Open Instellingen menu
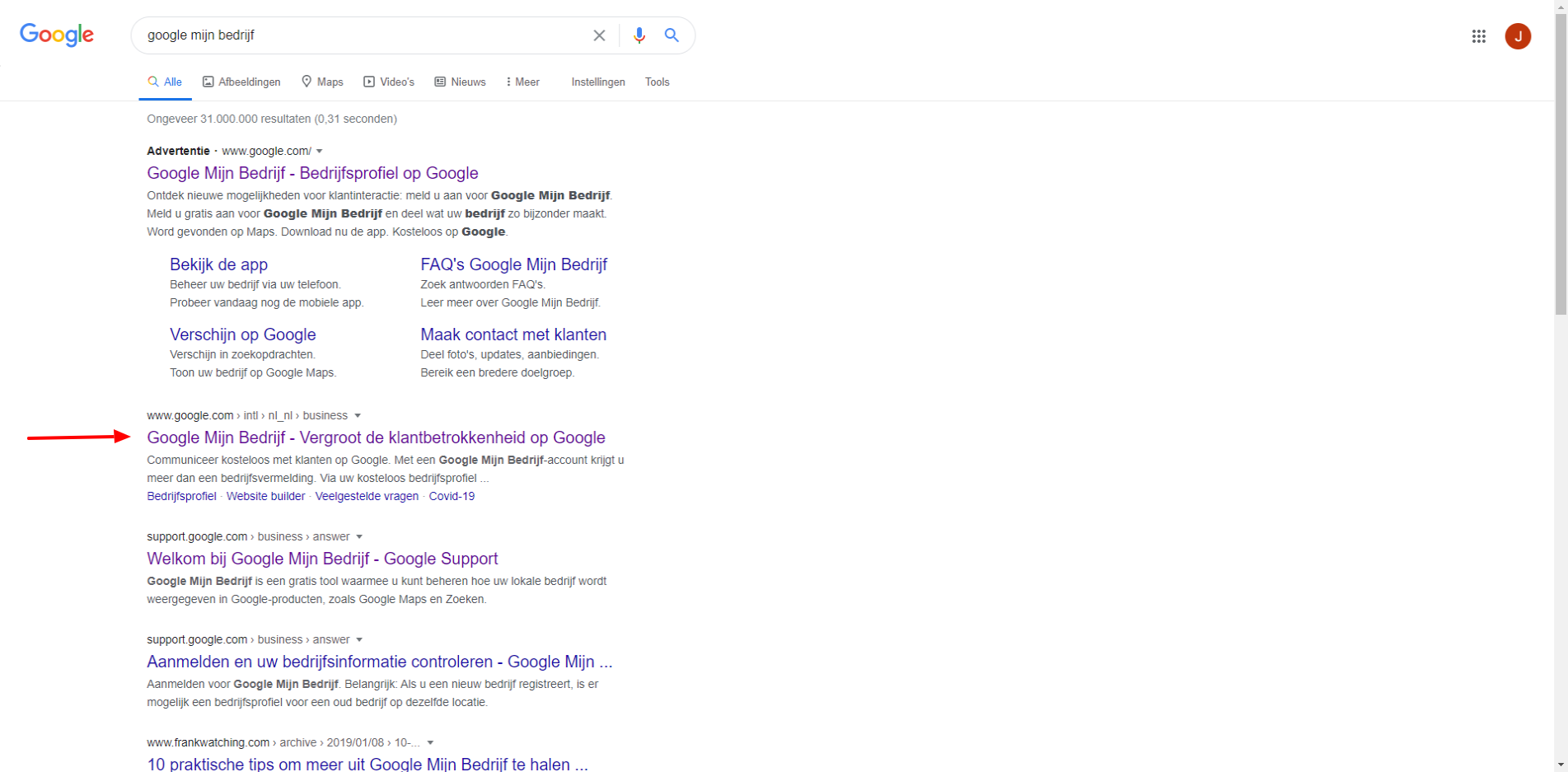1568x772 pixels. point(598,82)
